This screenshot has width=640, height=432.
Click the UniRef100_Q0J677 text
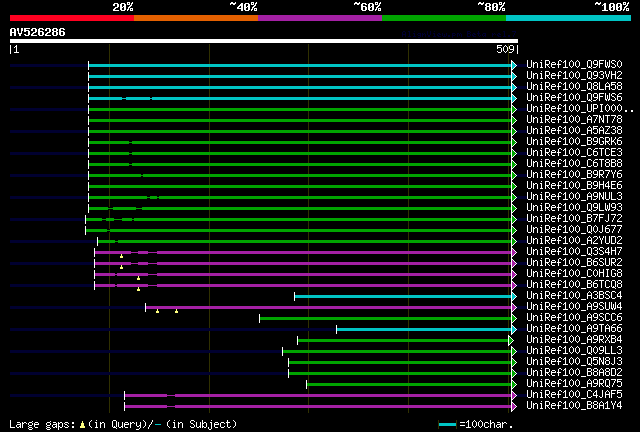point(574,230)
